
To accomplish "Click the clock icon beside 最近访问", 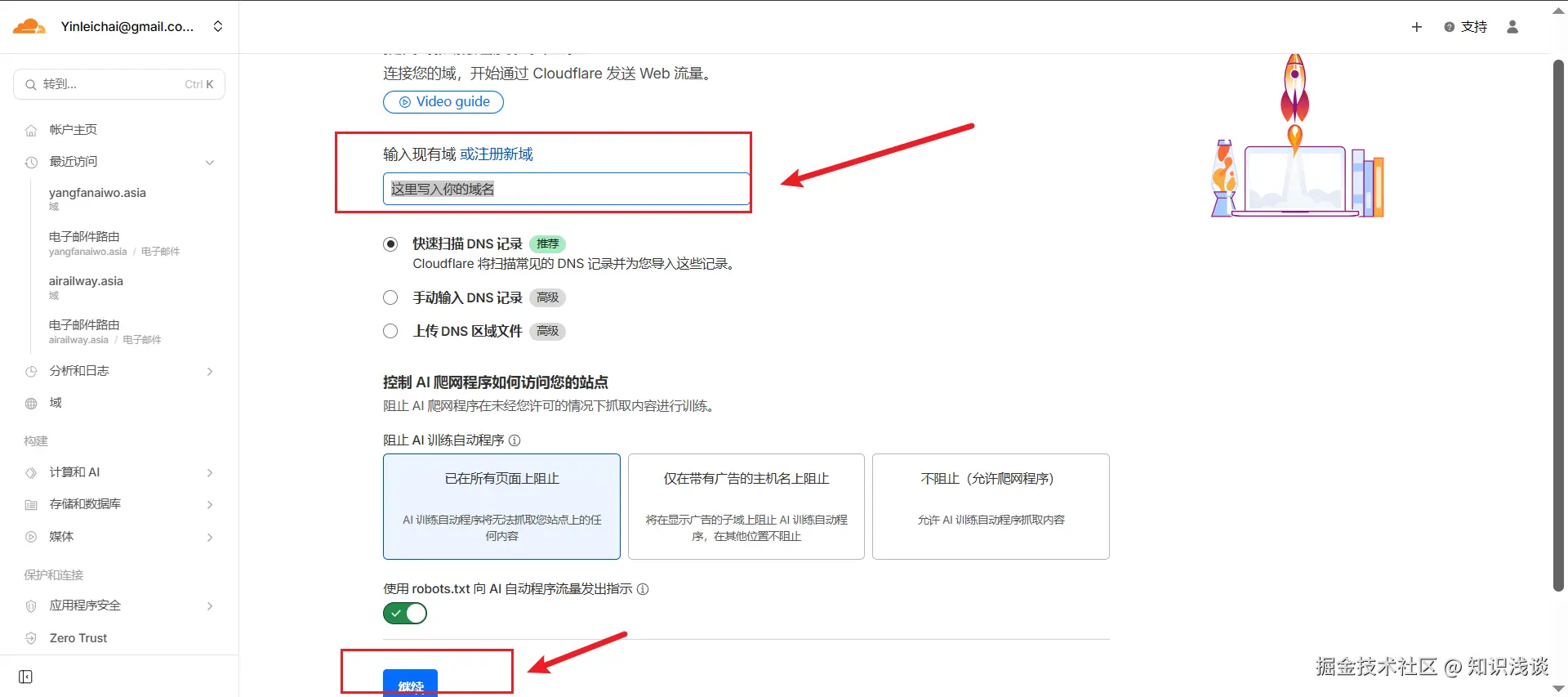I will (31, 162).
